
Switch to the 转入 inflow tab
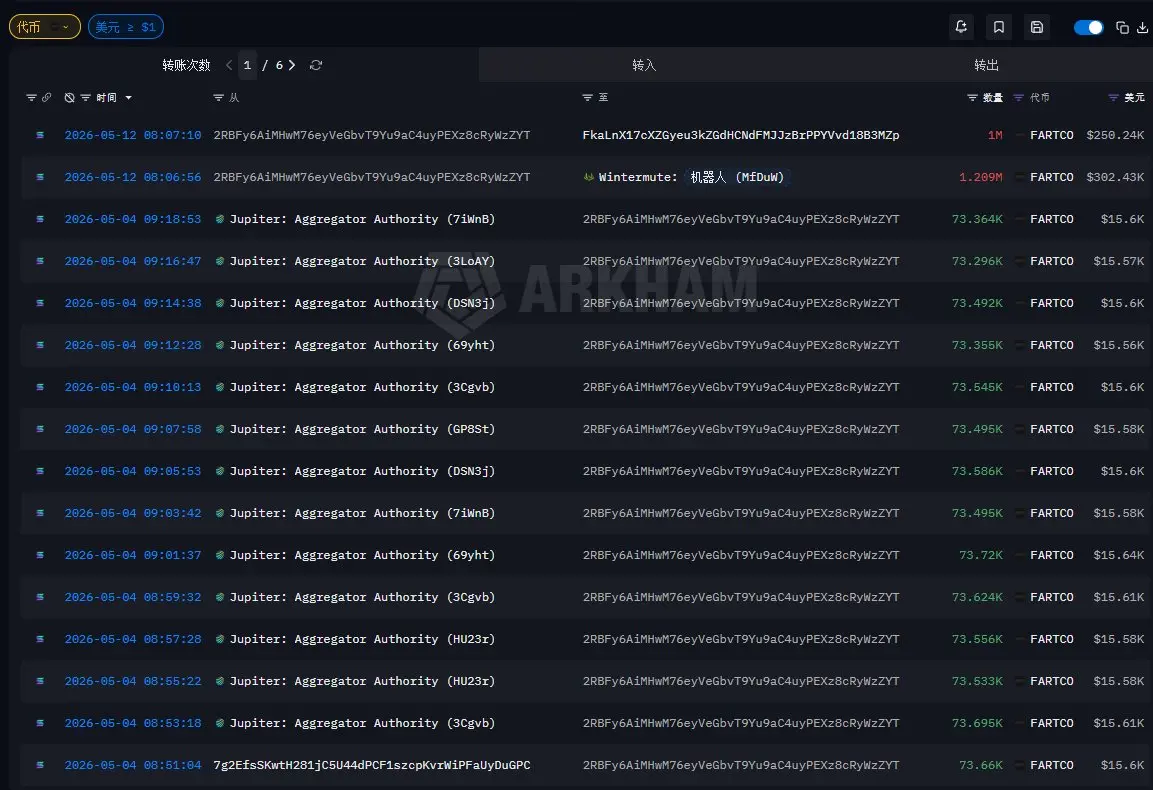pos(644,65)
